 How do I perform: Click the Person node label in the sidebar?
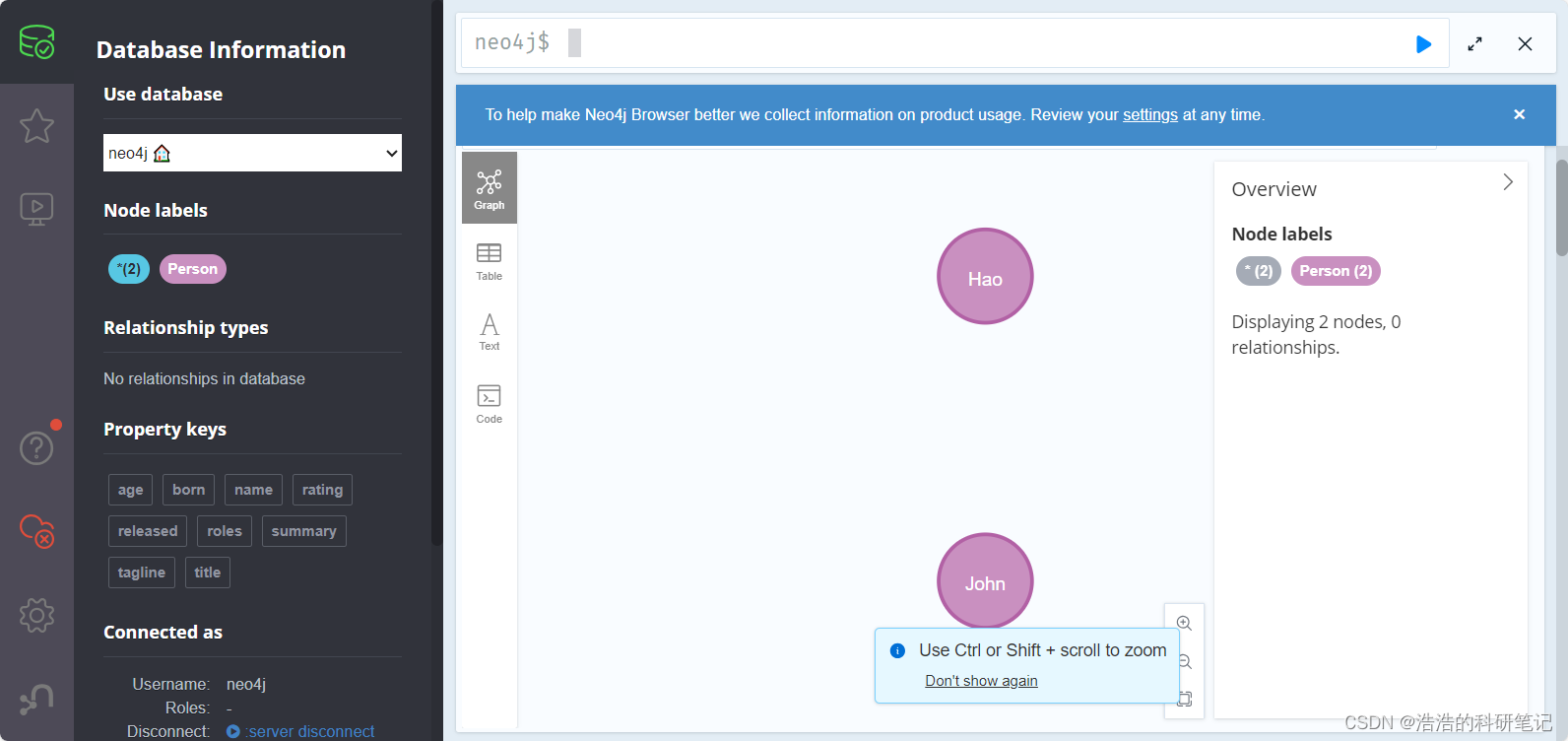click(x=193, y=269)
